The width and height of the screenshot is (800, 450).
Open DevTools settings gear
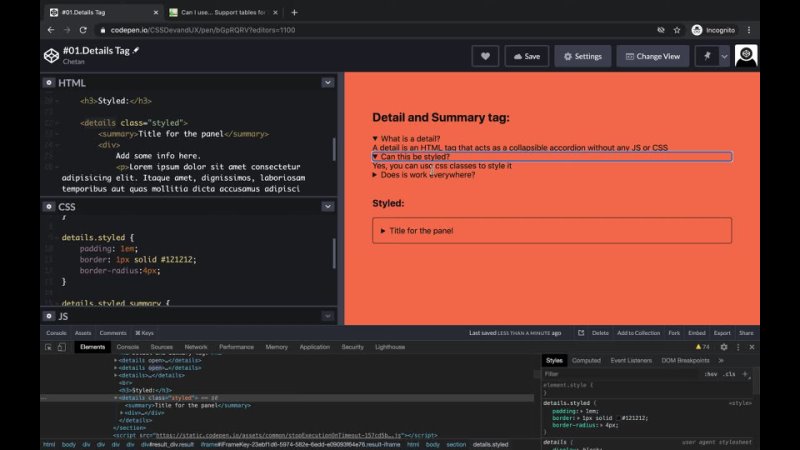723,347
